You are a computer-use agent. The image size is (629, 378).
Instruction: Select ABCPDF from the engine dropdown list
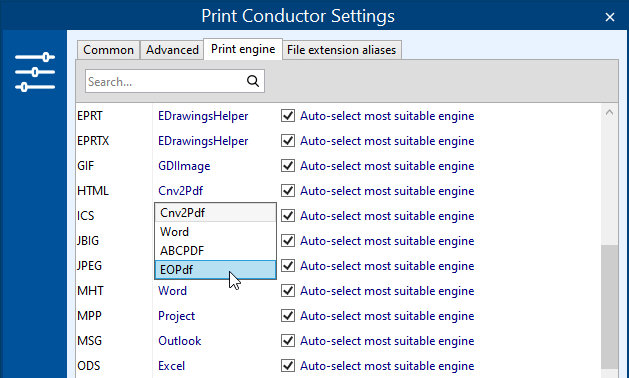(215, 250)
